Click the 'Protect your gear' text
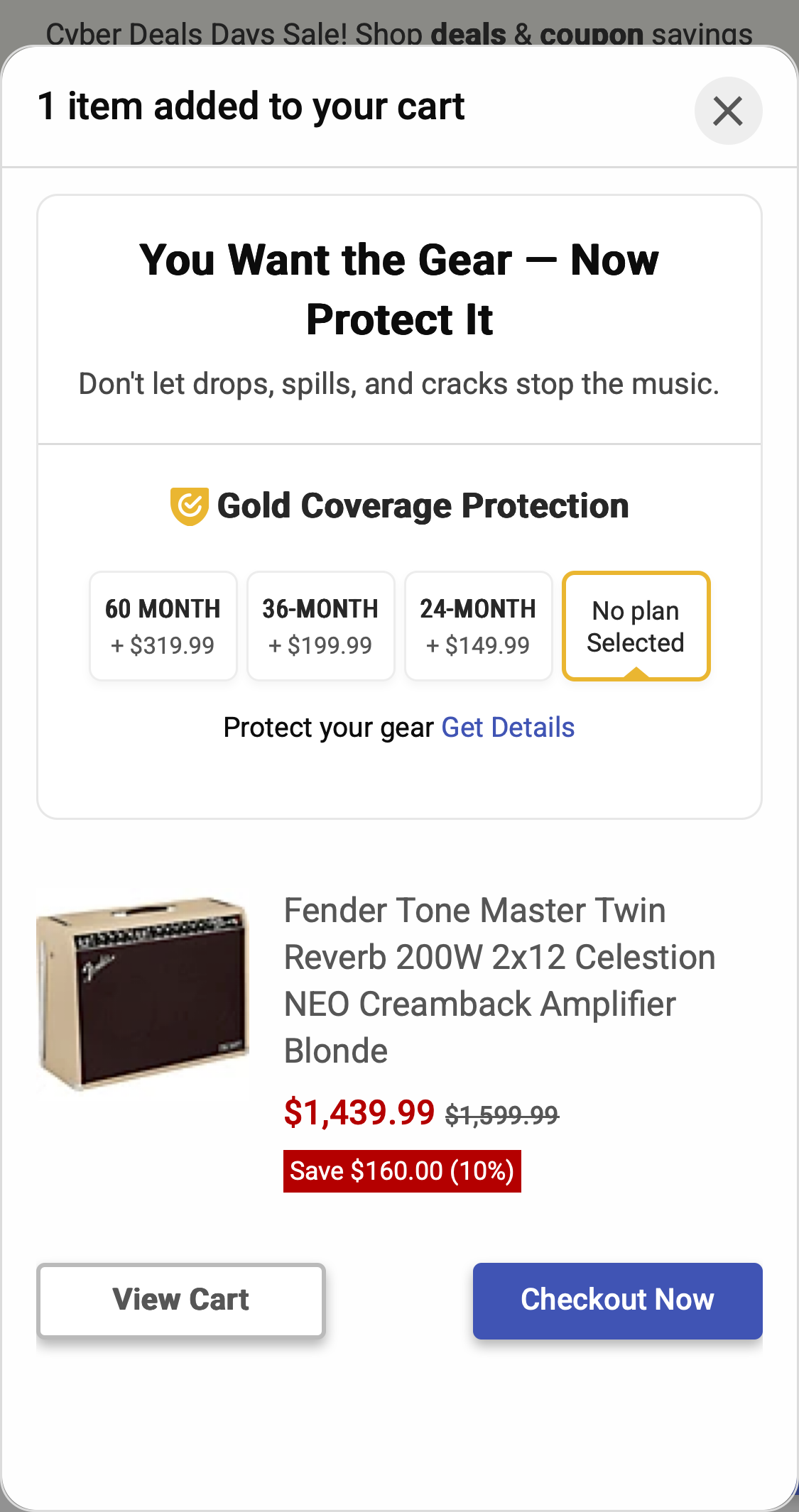 pos(328,728)
